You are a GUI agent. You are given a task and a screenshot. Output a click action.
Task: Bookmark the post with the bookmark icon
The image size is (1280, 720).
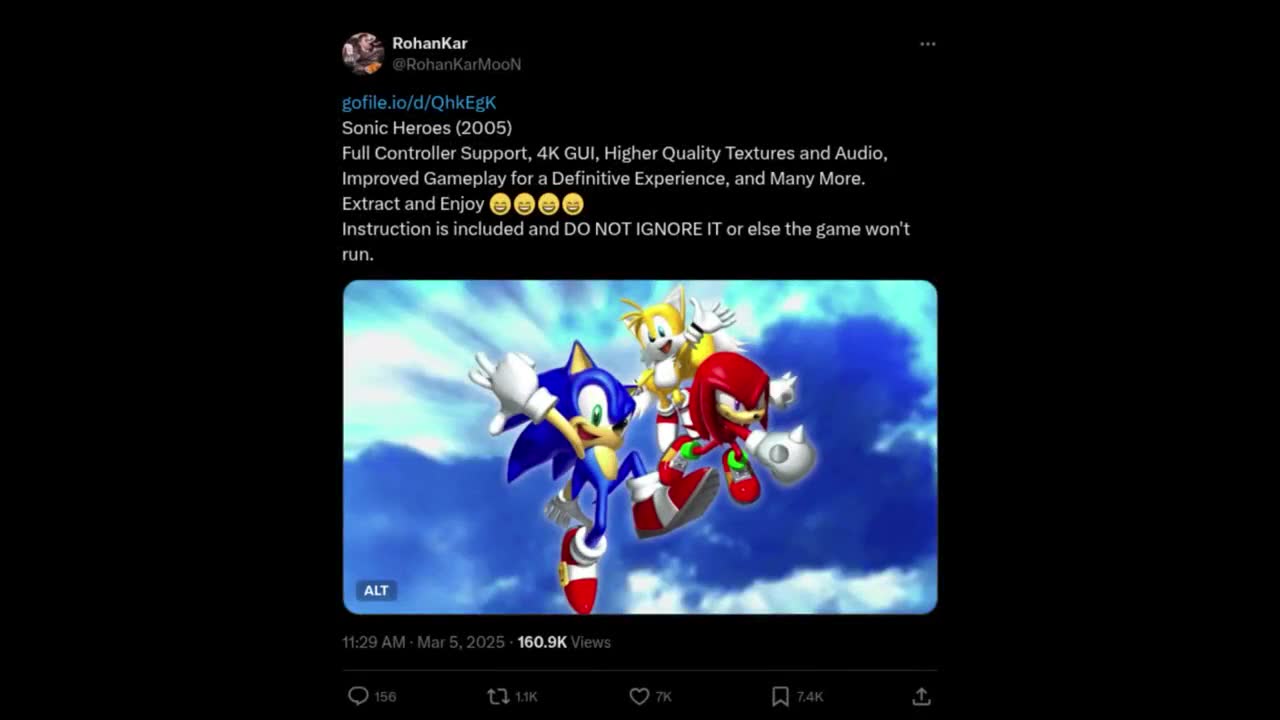tap(780, 696)
